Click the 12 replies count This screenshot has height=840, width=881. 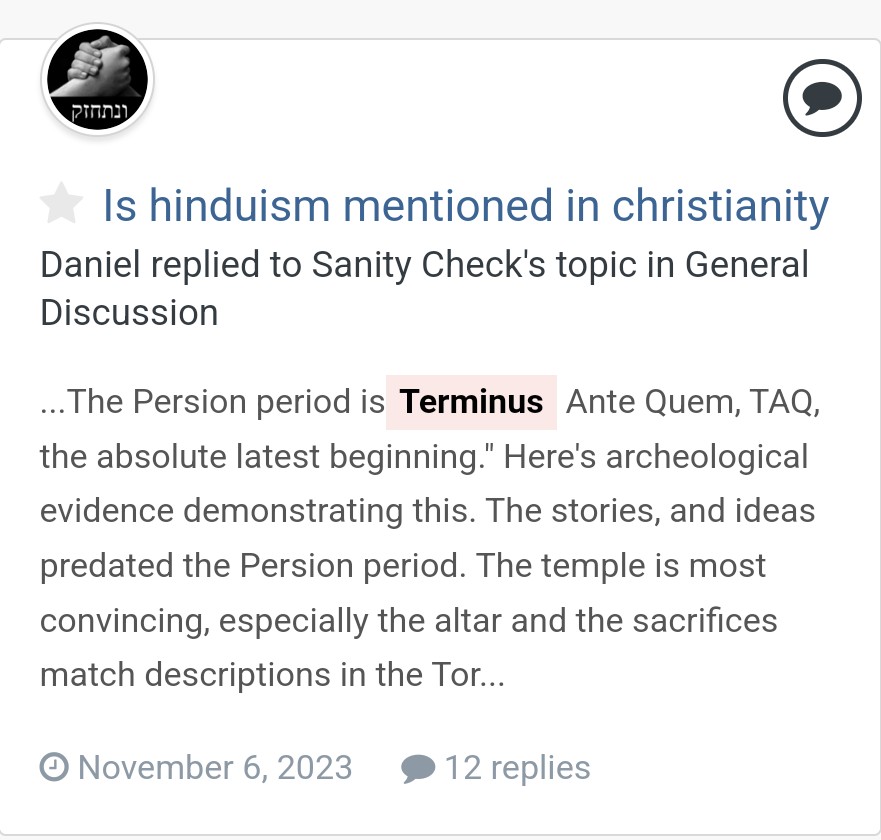pyautogui.click(x=517, y=768)
